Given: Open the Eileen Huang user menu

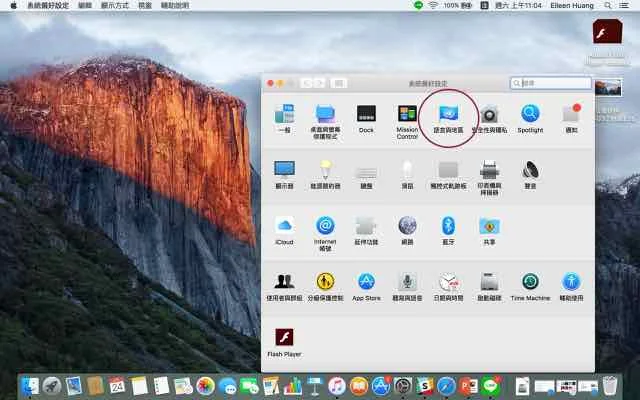Looking at the screenshot, I should pos(572,5).
